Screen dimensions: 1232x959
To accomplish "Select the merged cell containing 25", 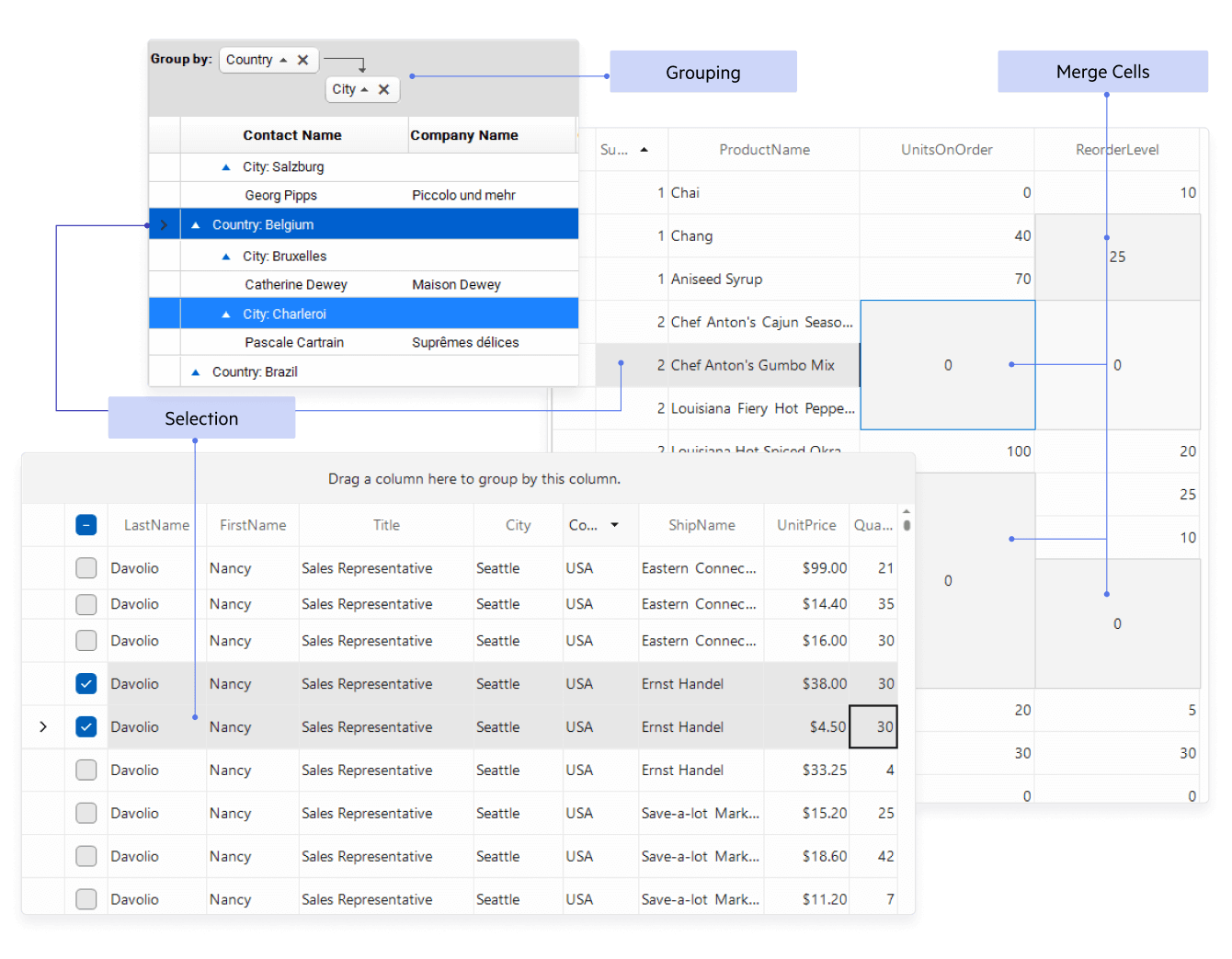I will [1117, 257].
